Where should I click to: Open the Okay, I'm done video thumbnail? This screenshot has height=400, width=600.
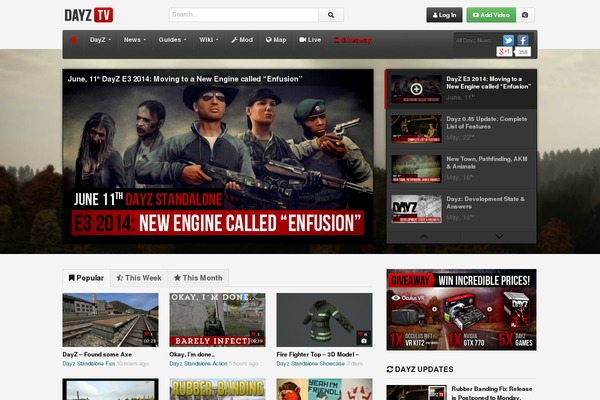(x=217, y=320)
